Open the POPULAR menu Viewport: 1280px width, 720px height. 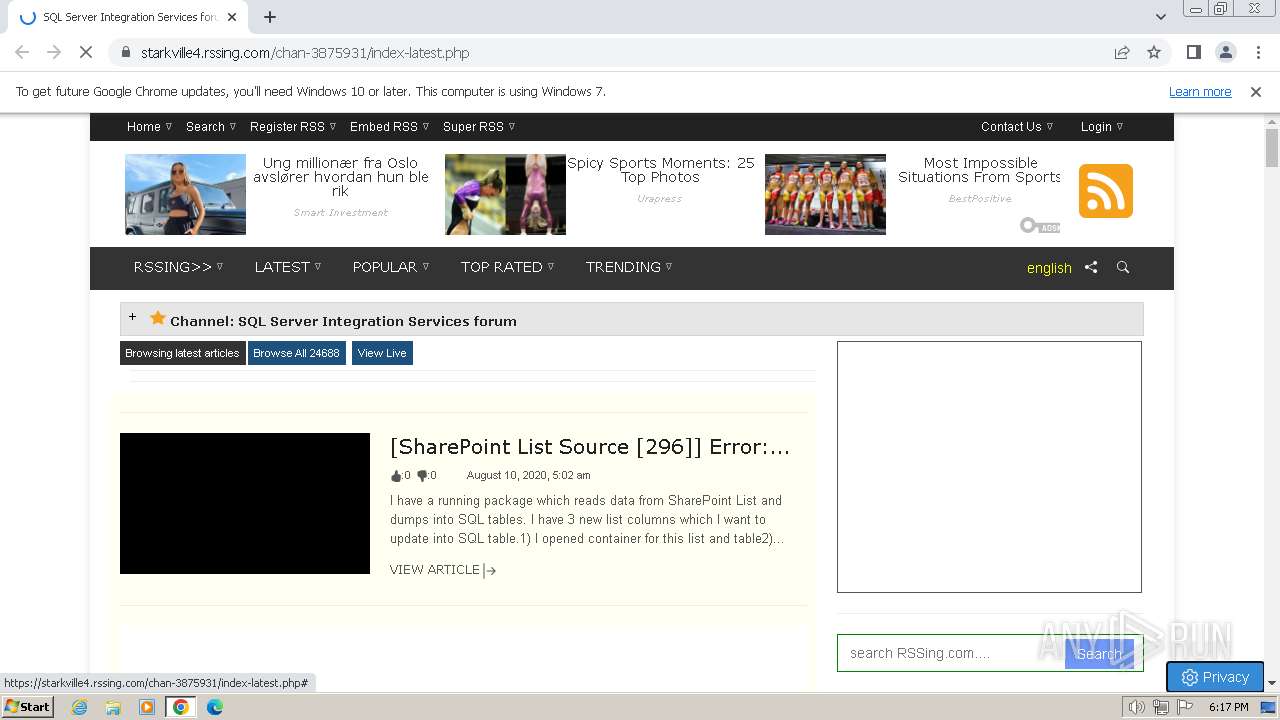(391, 267)
